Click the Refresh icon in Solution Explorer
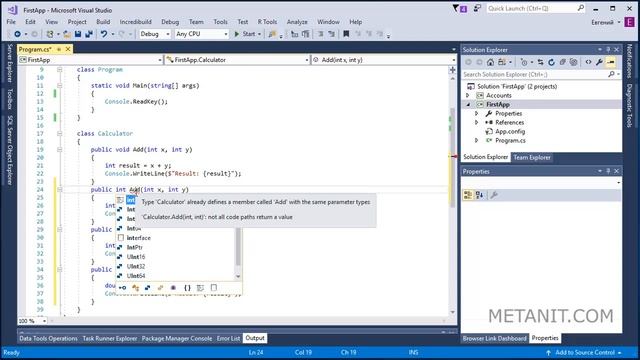 551,62
